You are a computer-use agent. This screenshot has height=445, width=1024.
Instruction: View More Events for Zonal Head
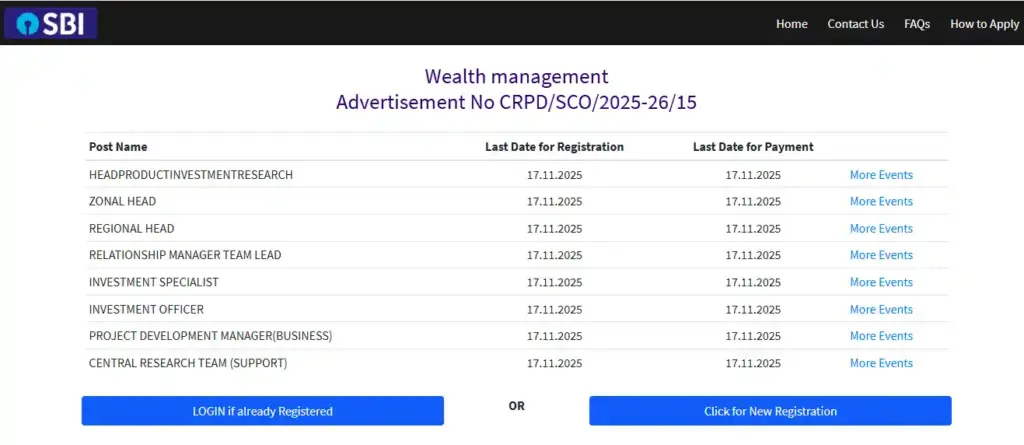click(x=880, y=202)
